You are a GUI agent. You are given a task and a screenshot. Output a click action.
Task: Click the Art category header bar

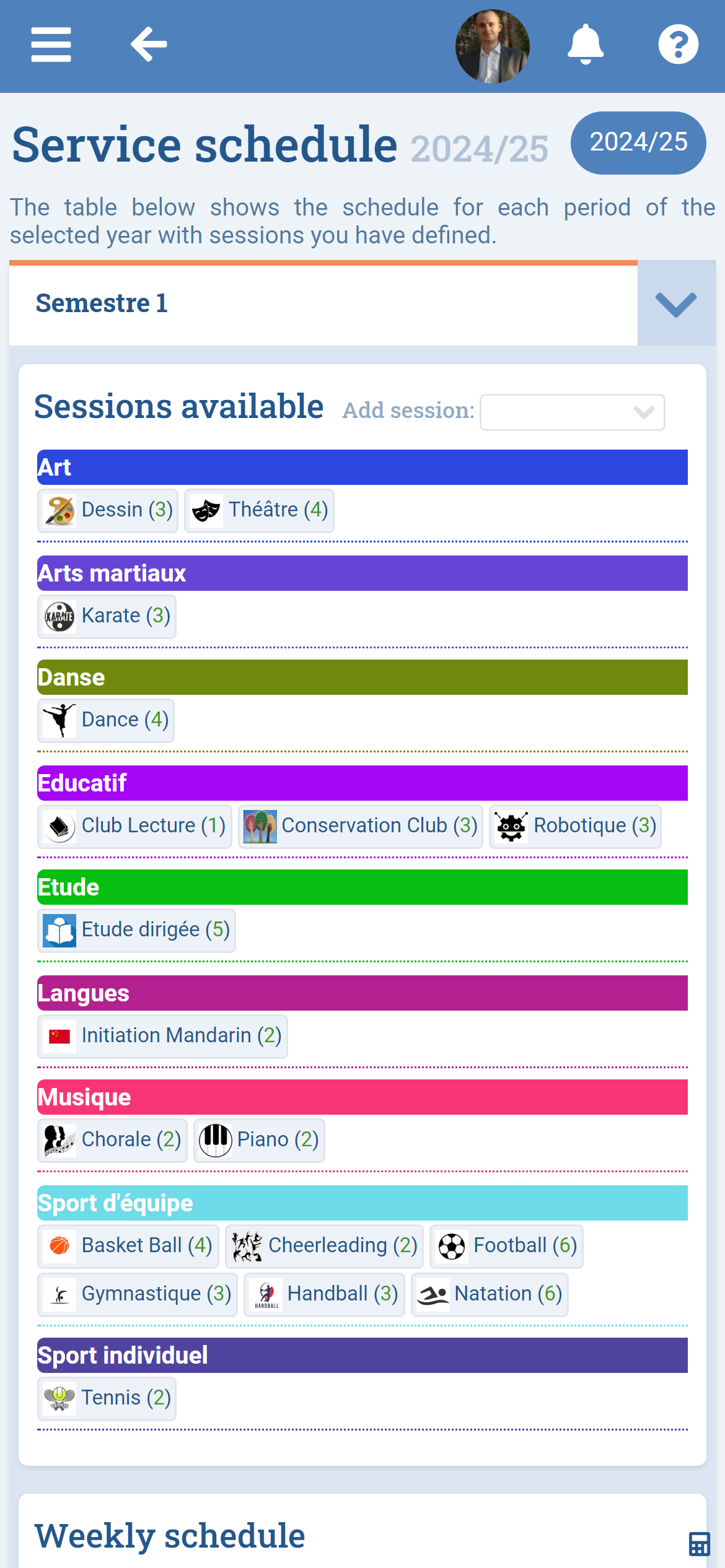[362, 468]
